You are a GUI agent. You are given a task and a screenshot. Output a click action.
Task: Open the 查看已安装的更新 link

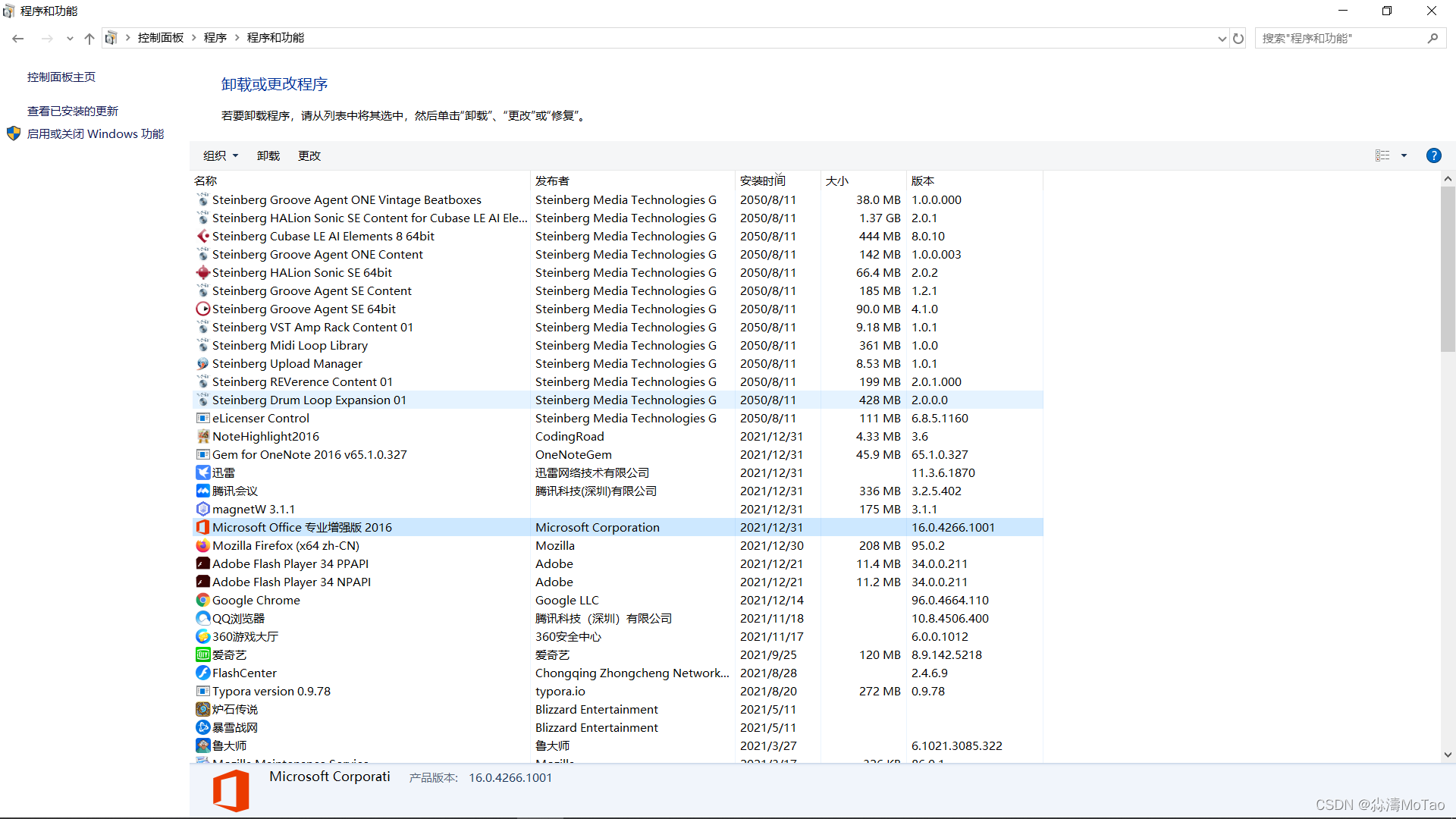point(73,111)
